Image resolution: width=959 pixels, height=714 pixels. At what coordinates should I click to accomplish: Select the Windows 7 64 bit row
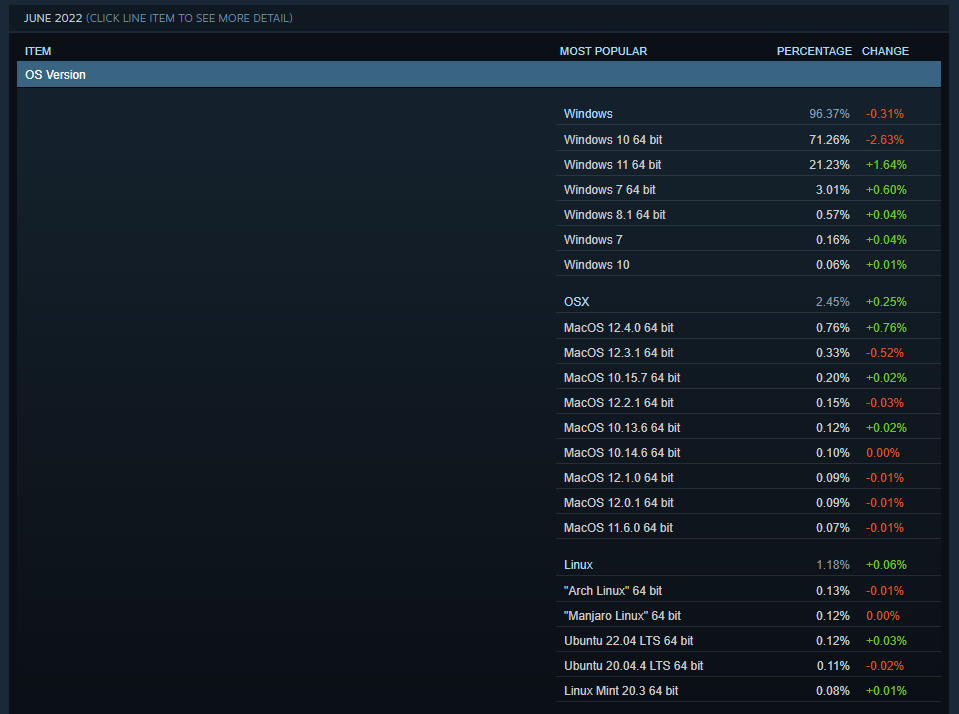(748, 190)
